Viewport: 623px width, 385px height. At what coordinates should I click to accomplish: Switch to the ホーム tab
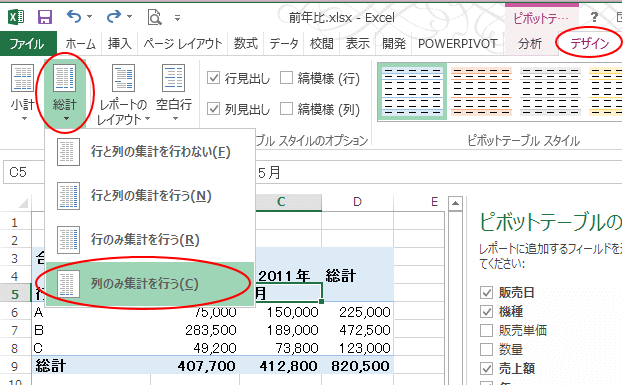pyautogui.click(x=80, y=43)
